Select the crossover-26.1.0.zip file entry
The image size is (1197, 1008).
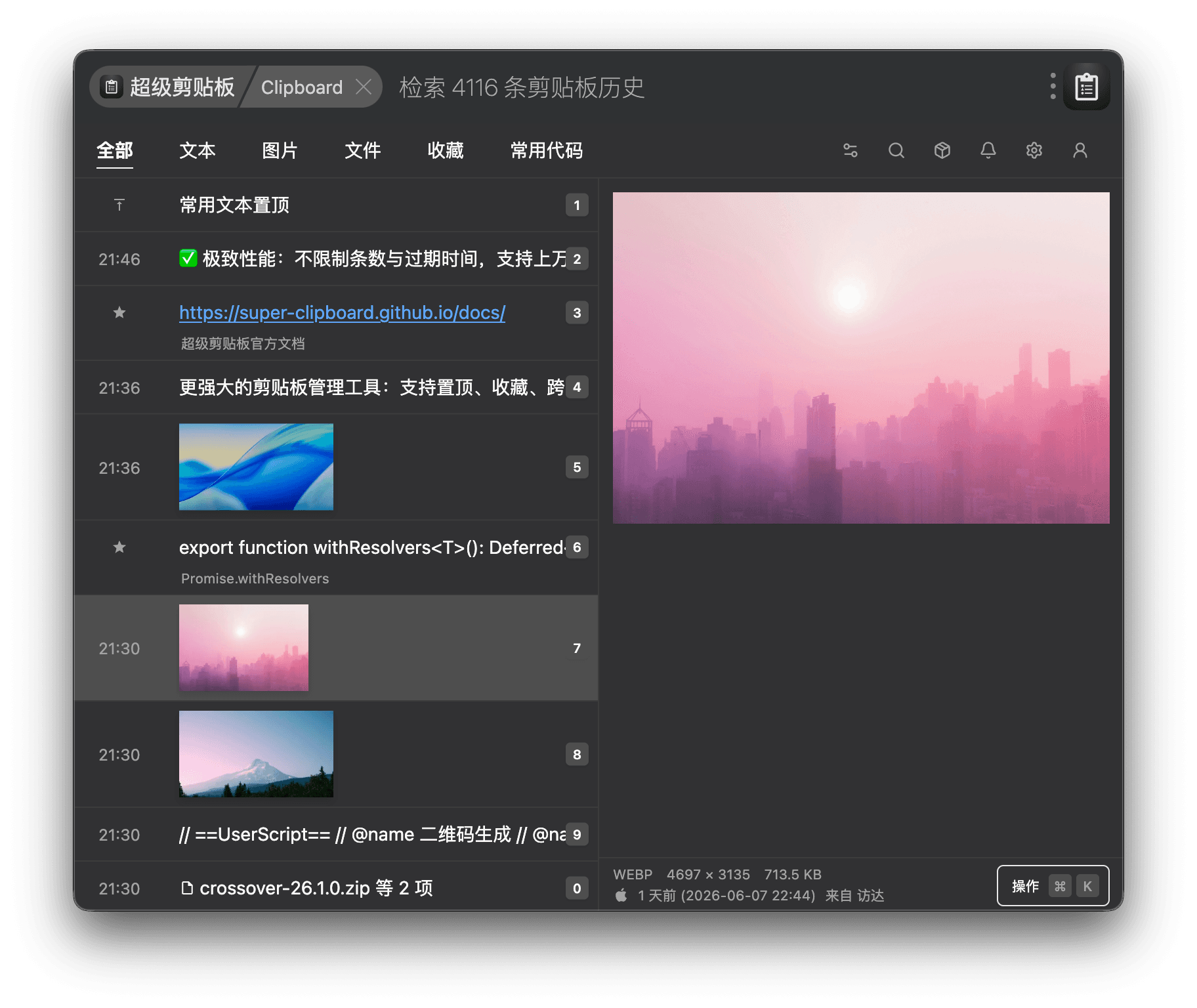point(336,888)
